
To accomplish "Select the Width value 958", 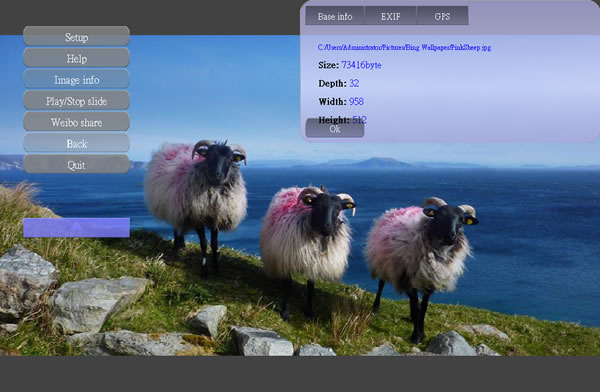I will coord(356,101).
